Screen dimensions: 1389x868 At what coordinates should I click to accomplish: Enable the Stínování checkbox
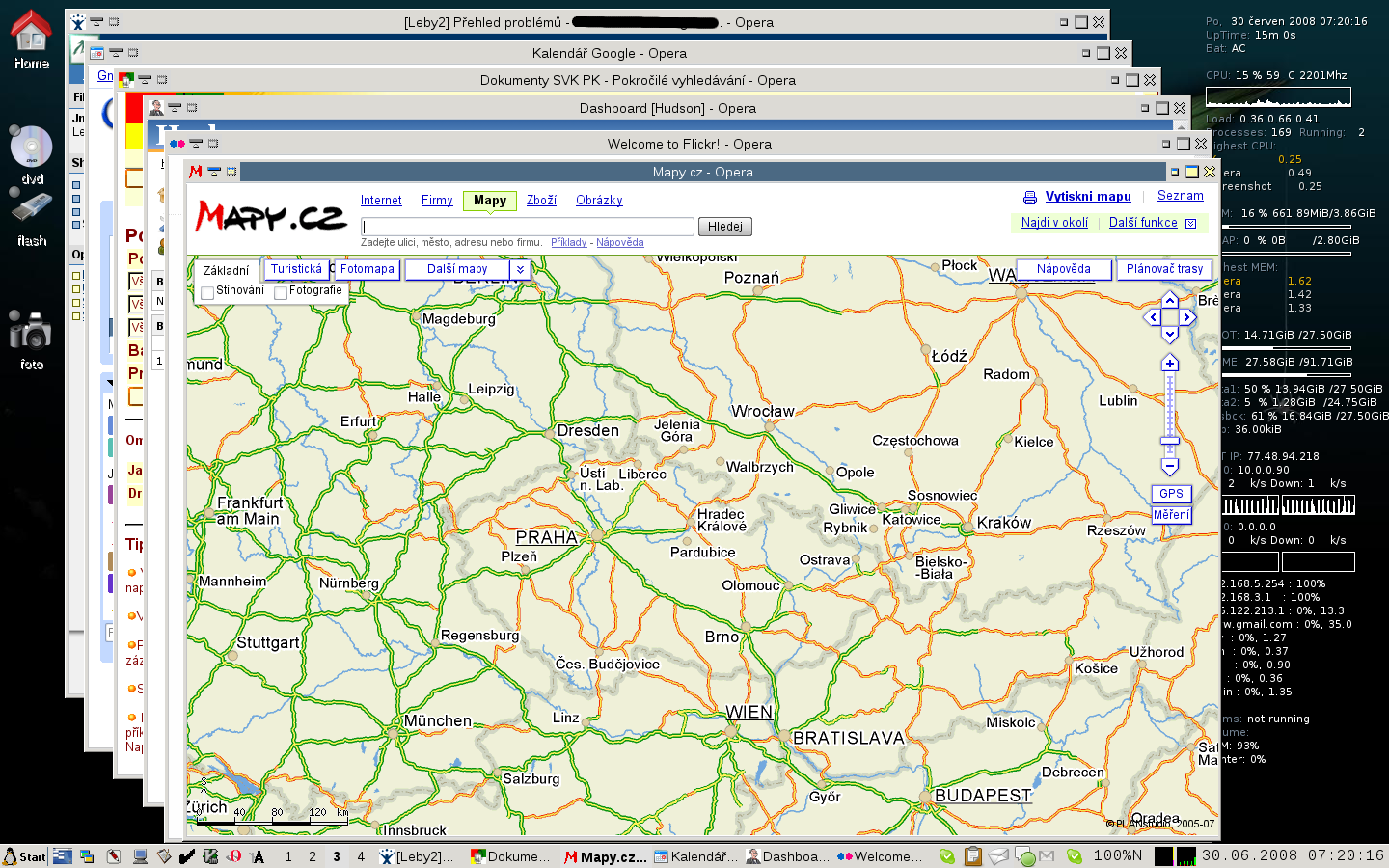(207, 292)
